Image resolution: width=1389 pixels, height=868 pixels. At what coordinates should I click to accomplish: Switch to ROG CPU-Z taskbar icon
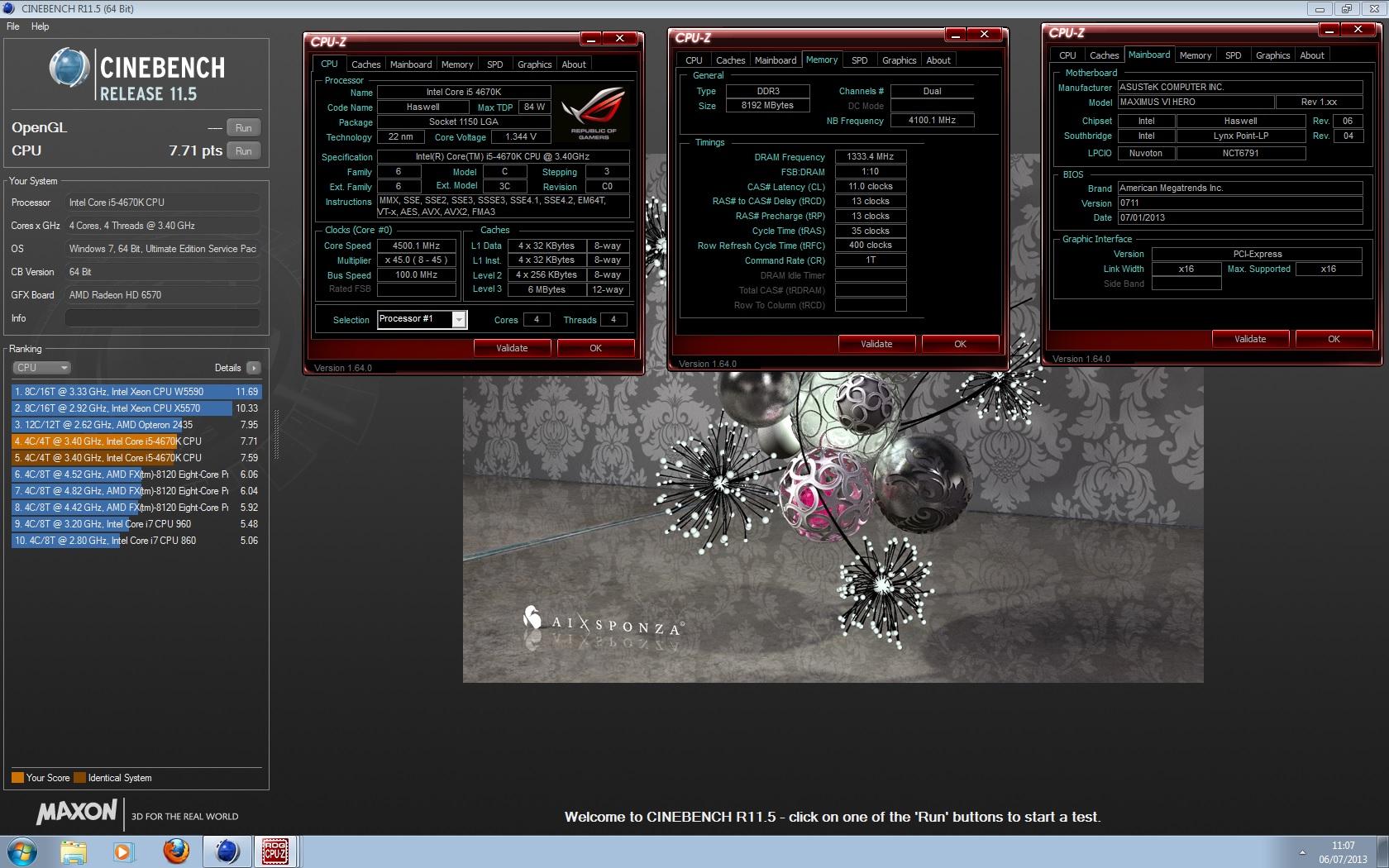pos(275,851)
